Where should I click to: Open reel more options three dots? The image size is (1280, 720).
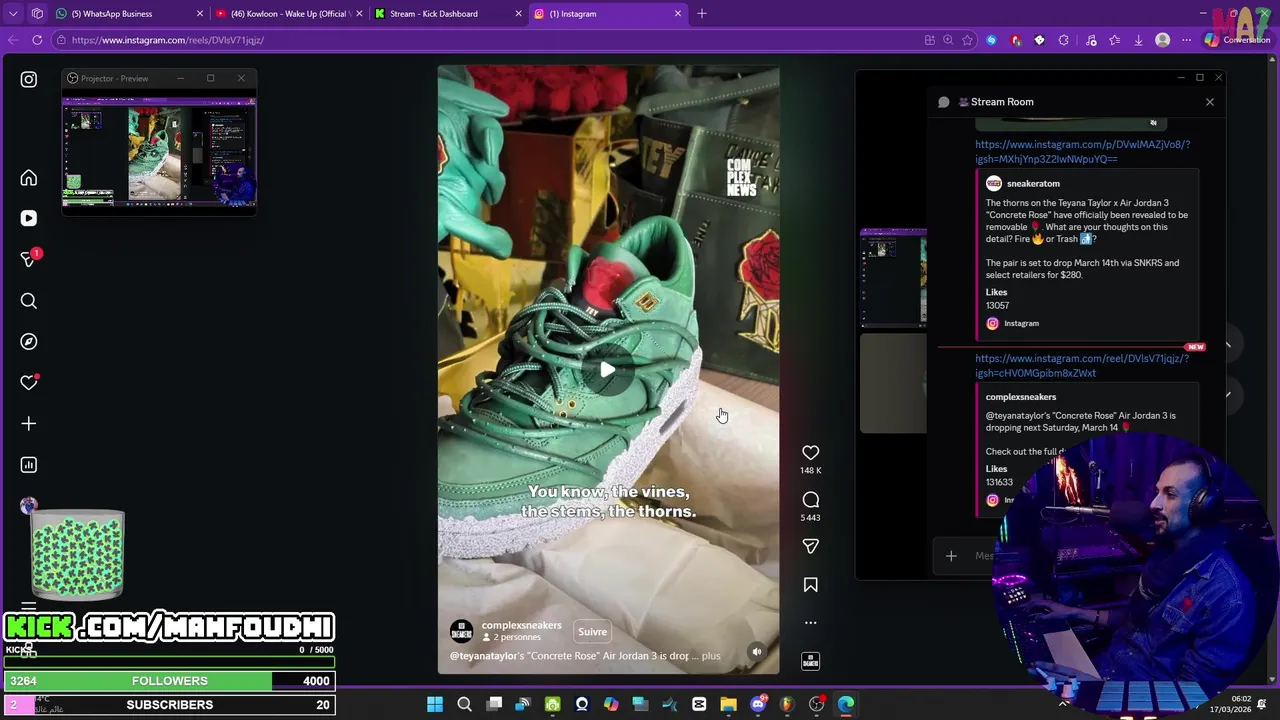[811, 622]
